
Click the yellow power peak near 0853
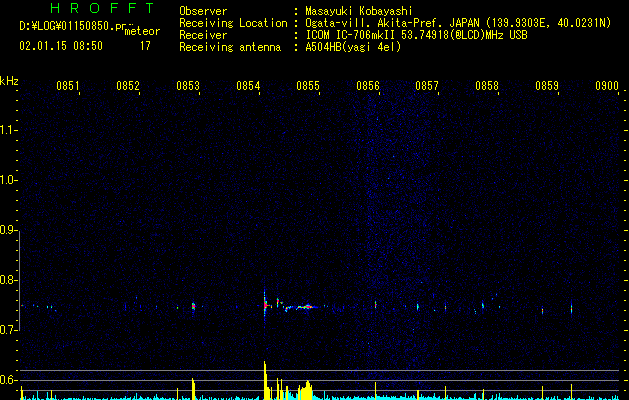click(193, 387)
